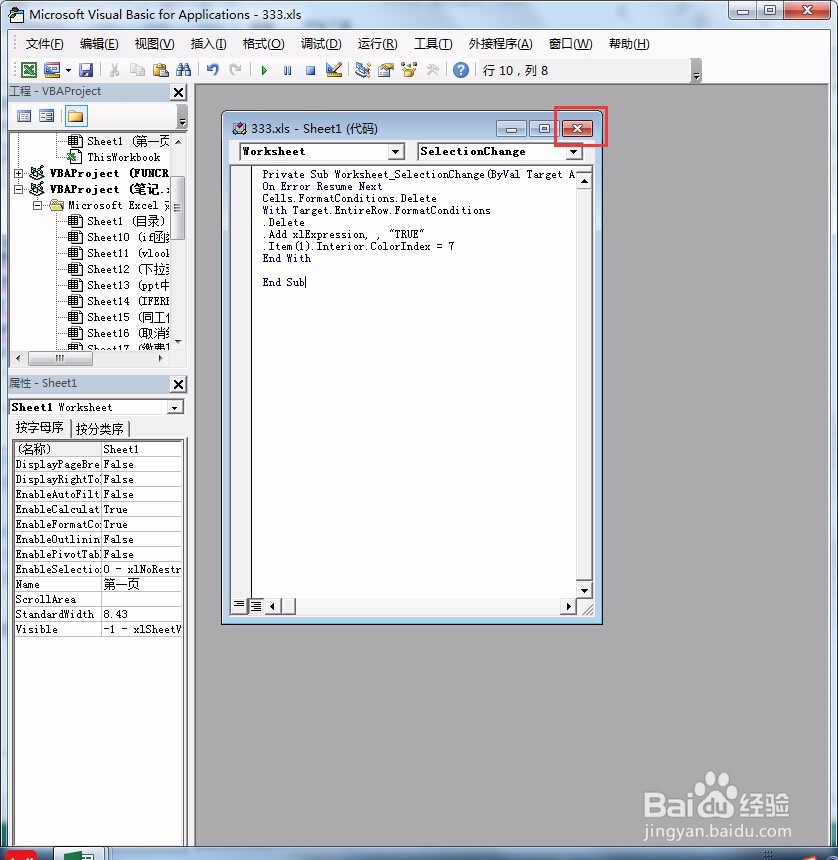The height and width of the screenshot is (860, 838).
Task: Click the project tree horizontal scrollbar thumb
Action: [x=60, y=358]
